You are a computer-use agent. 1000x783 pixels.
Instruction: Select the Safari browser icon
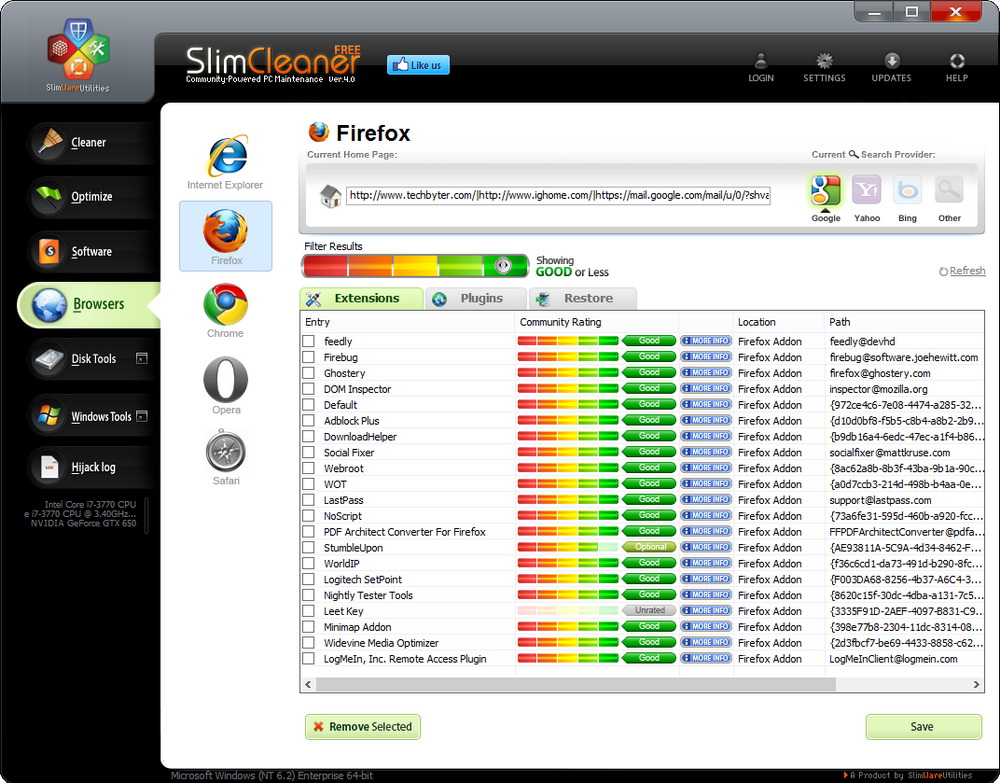(x=226, y=457)
